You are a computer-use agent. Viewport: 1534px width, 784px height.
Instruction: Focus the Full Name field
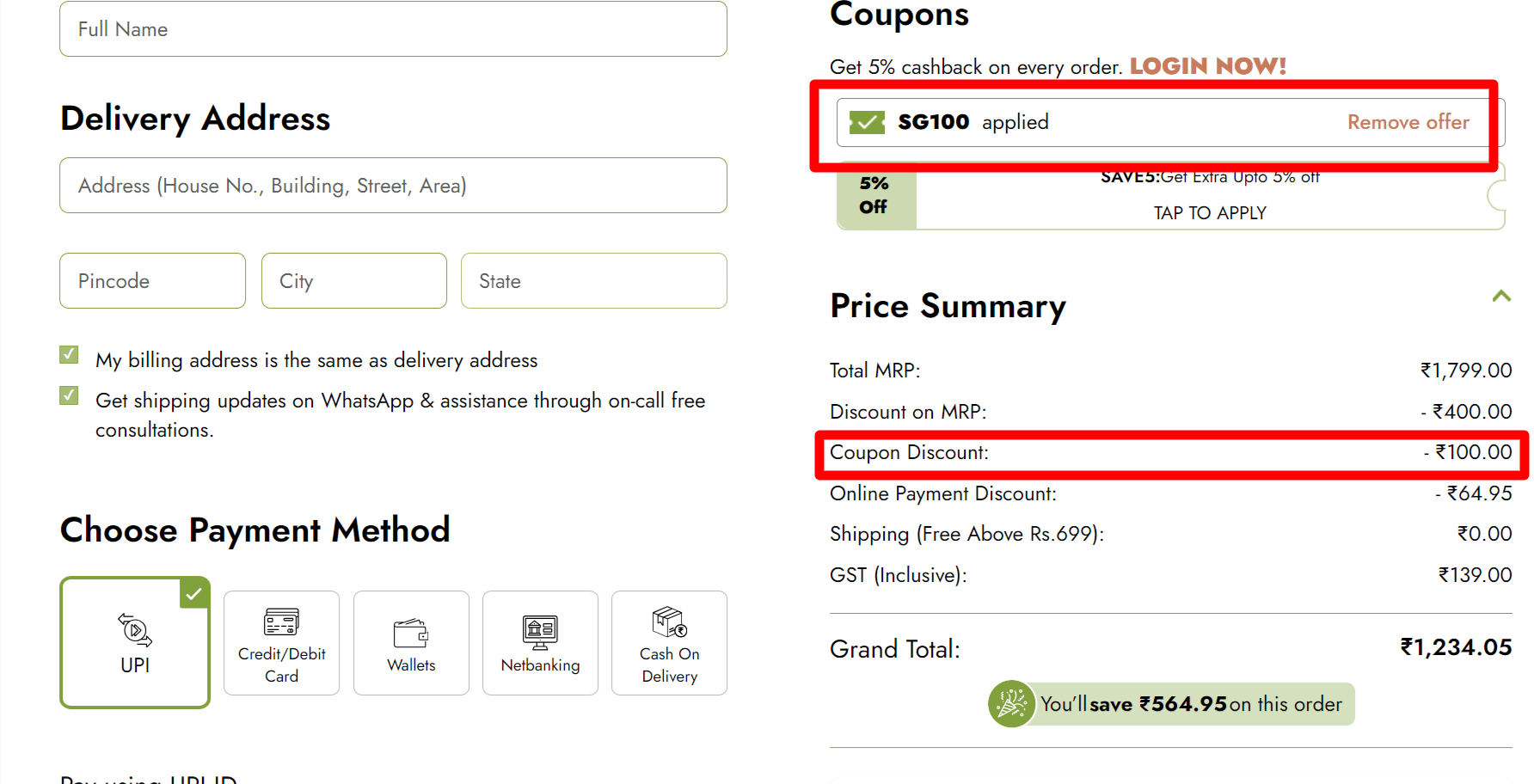tap(393, 29)
